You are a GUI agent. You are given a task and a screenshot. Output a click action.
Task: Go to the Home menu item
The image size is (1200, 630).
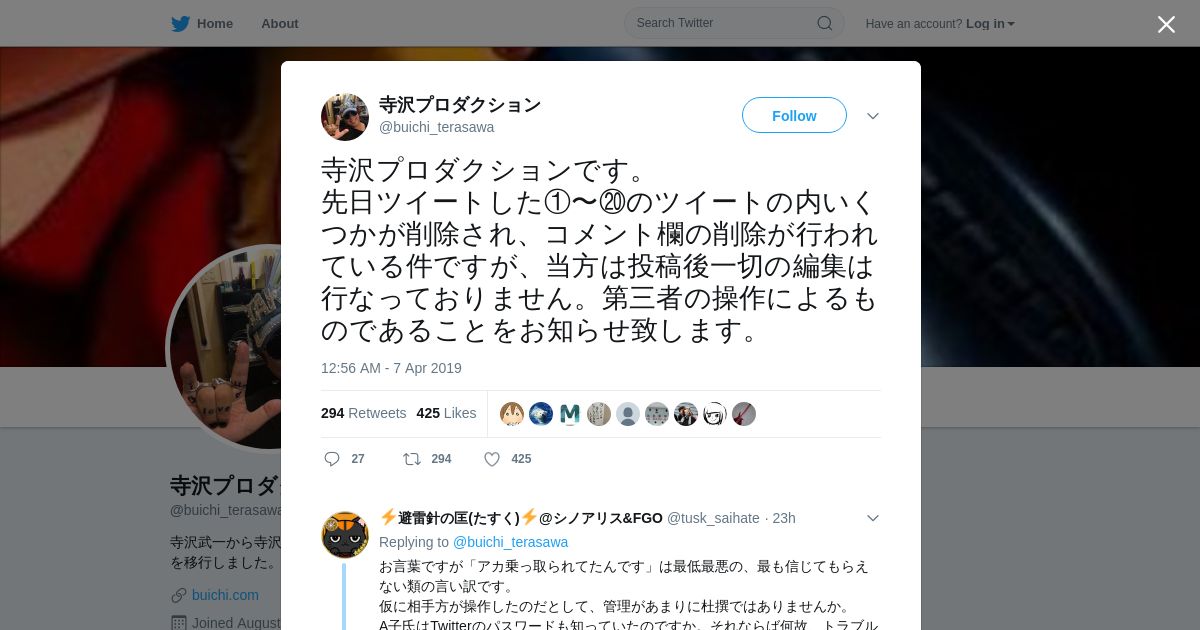coord(215,24)
